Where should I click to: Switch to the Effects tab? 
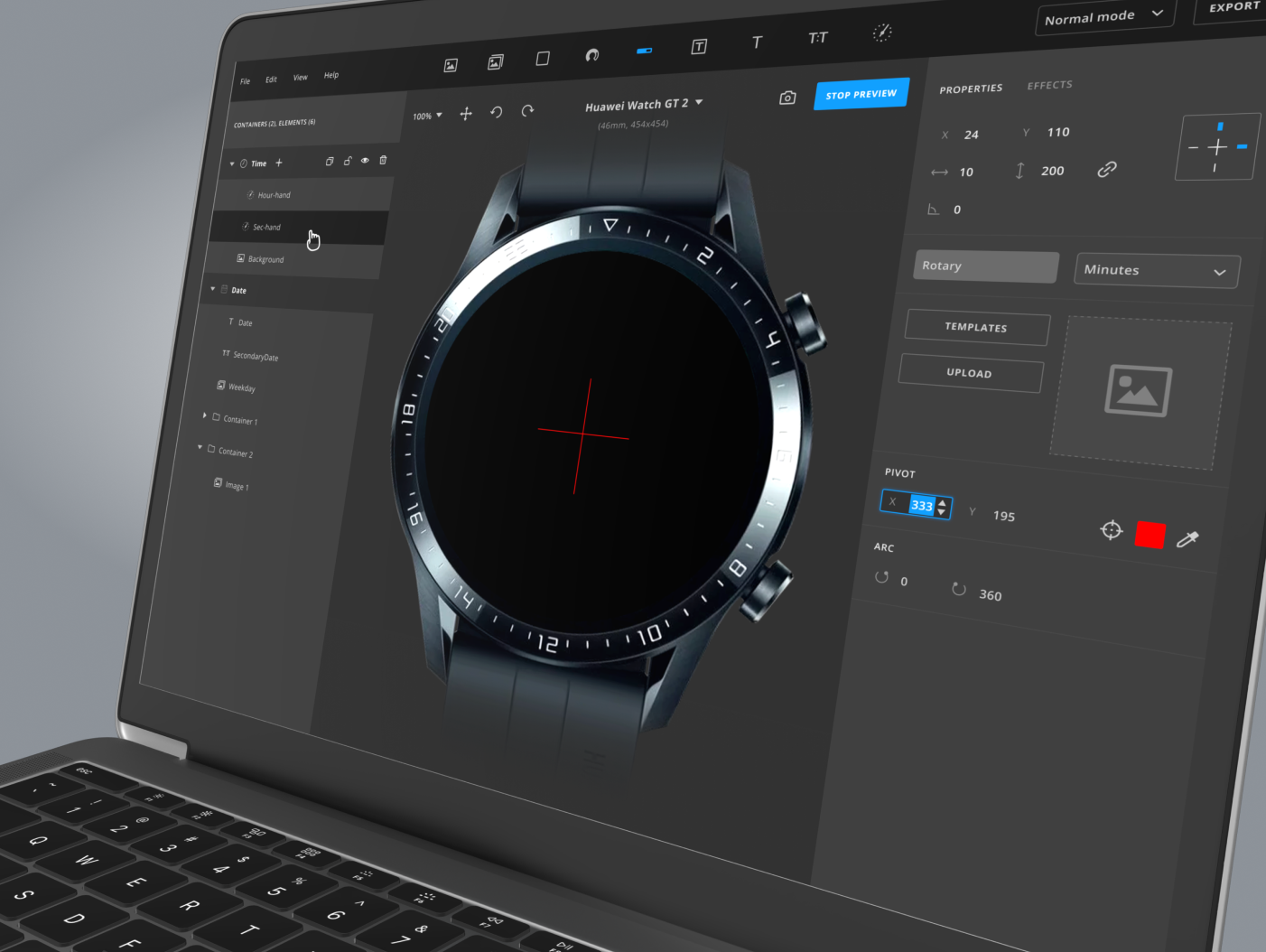point(1049,85)
